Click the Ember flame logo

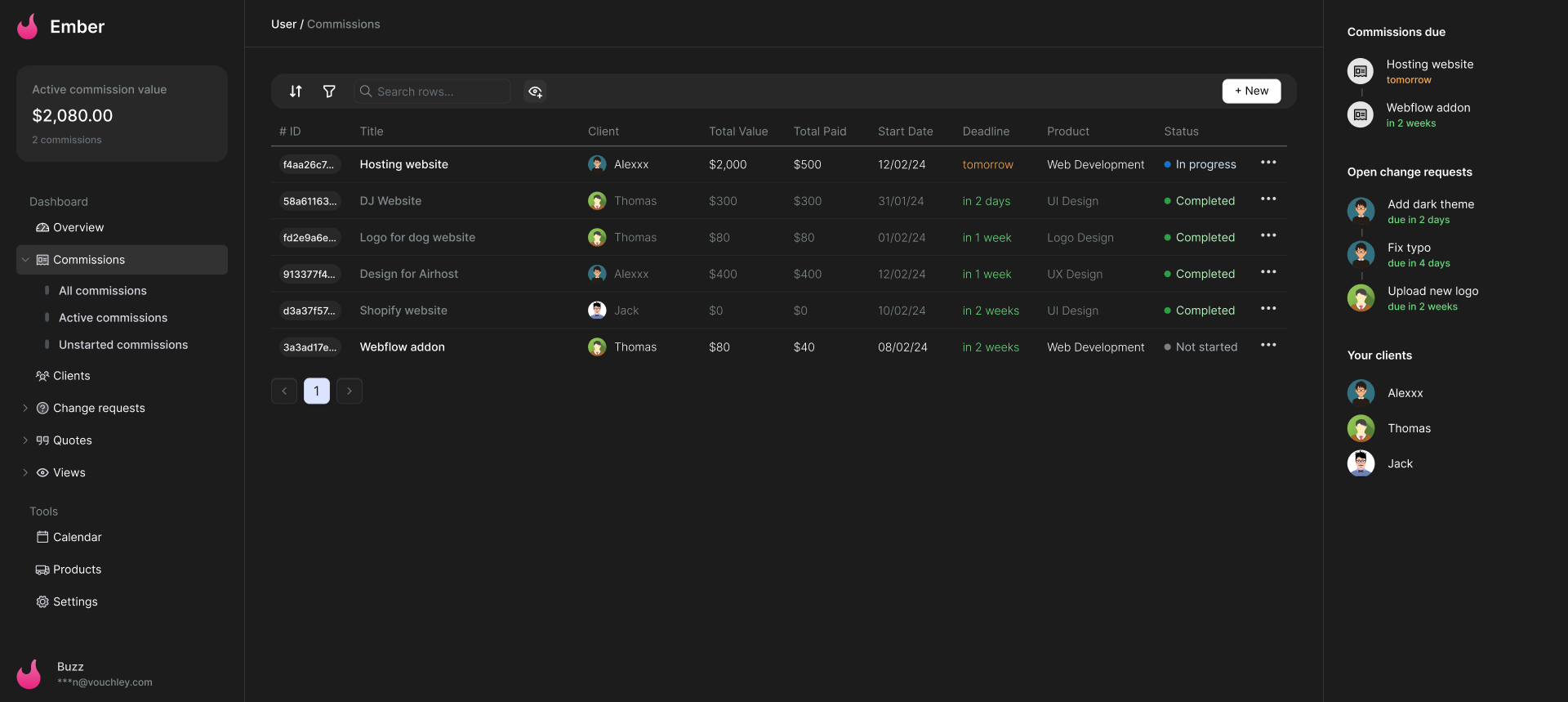28,26
